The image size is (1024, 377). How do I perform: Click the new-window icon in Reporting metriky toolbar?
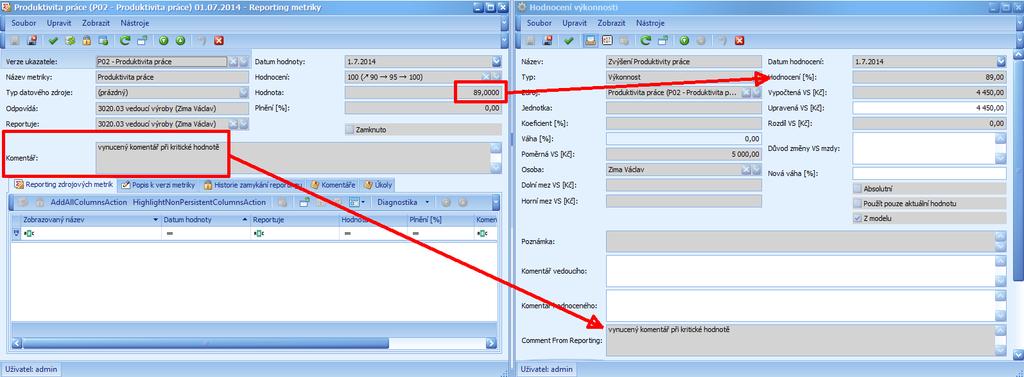click(x=141, y=41)
